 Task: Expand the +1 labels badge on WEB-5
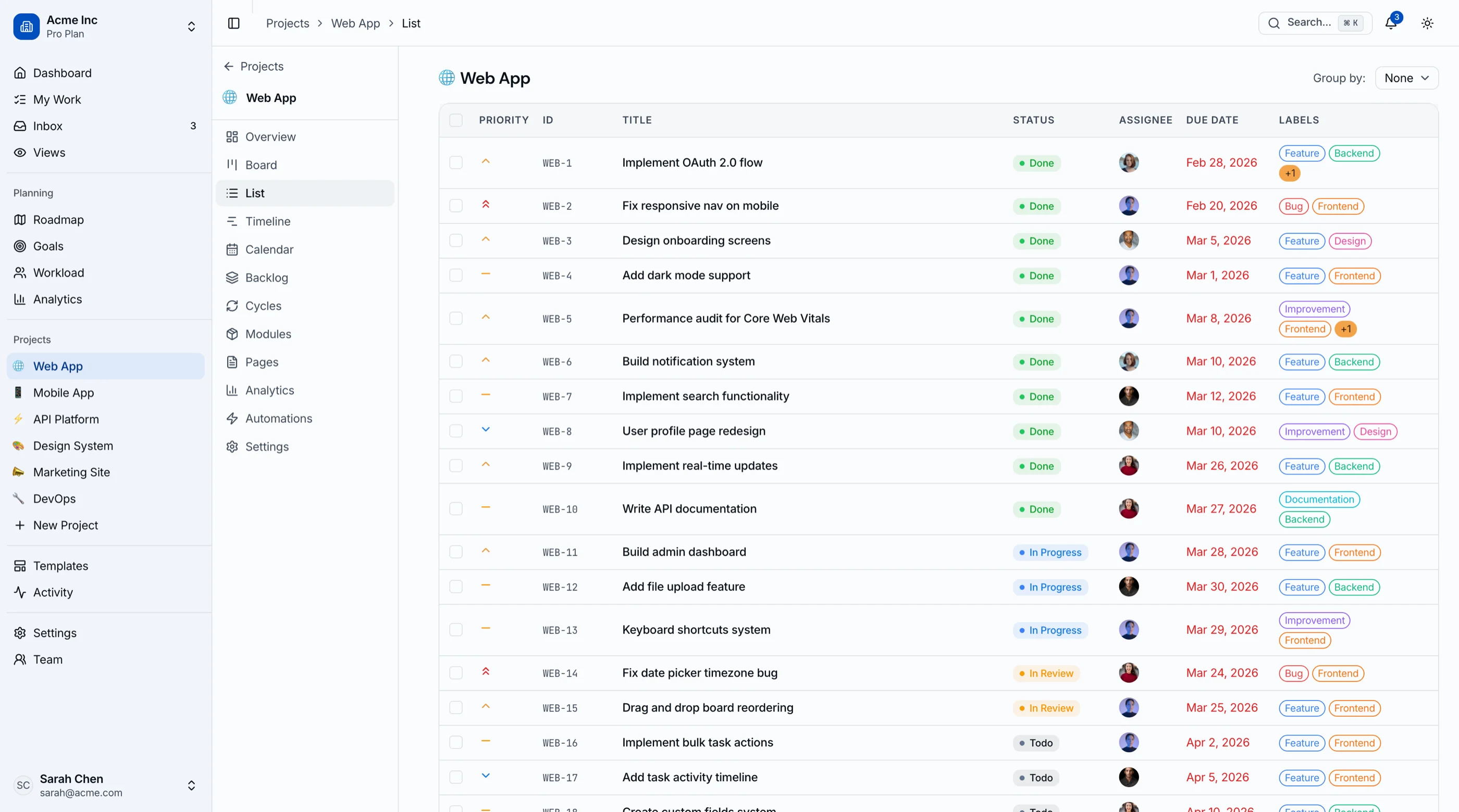tap(1346, 329)
